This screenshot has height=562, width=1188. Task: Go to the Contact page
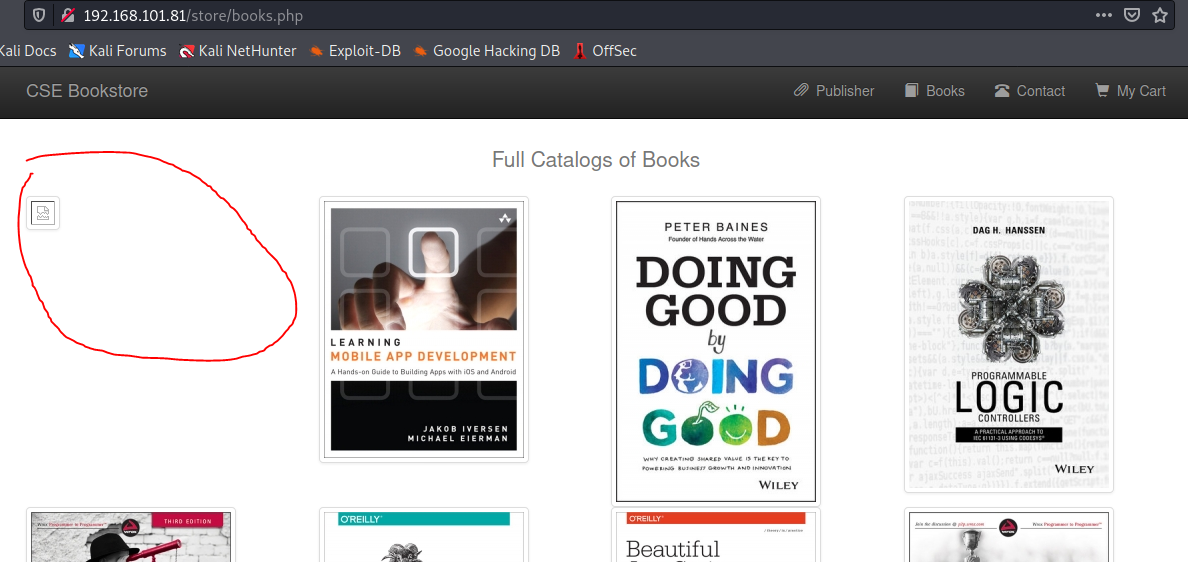pos(1030,91)
